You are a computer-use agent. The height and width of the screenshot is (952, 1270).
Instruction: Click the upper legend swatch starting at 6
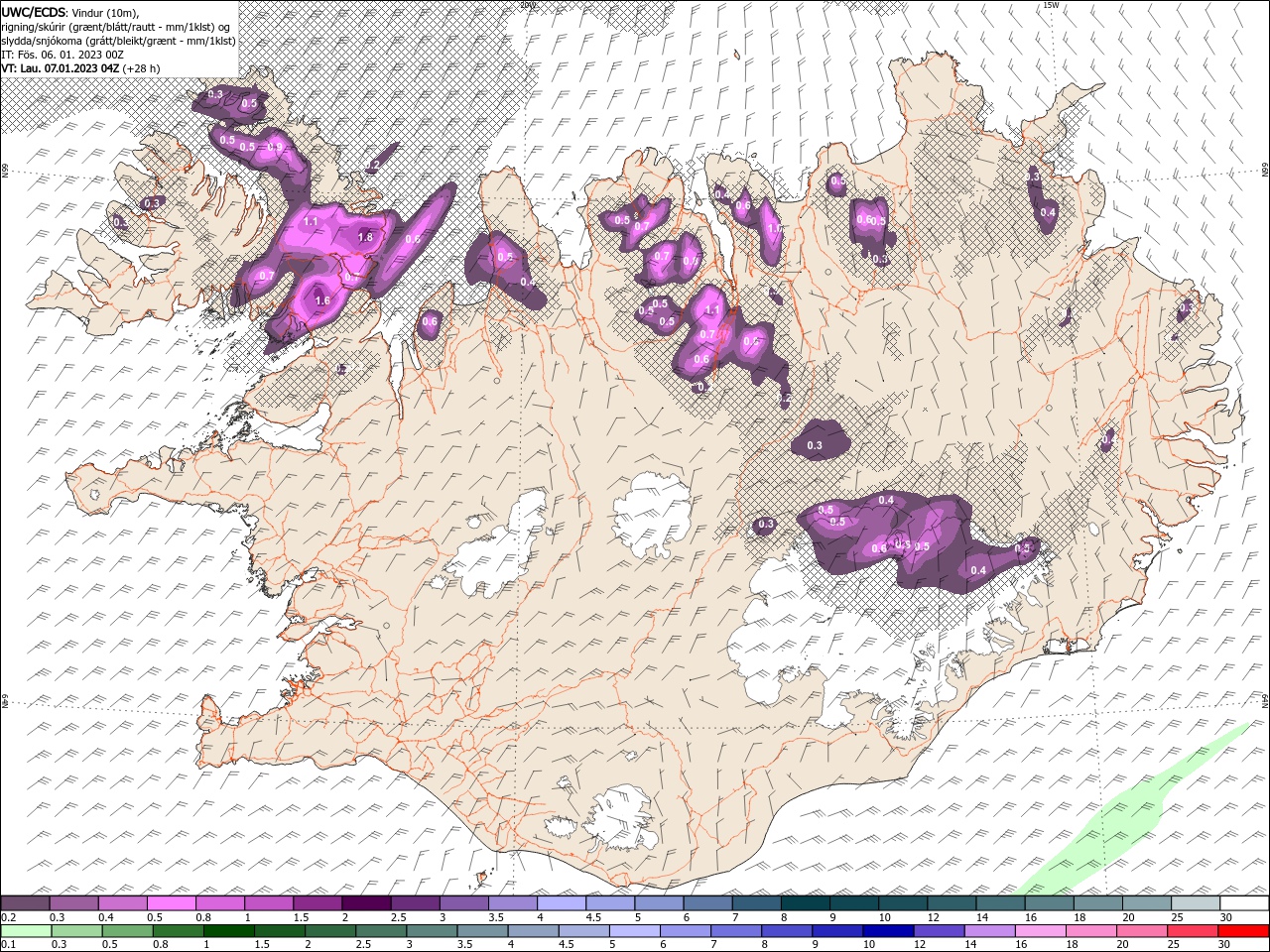point(707,903)
